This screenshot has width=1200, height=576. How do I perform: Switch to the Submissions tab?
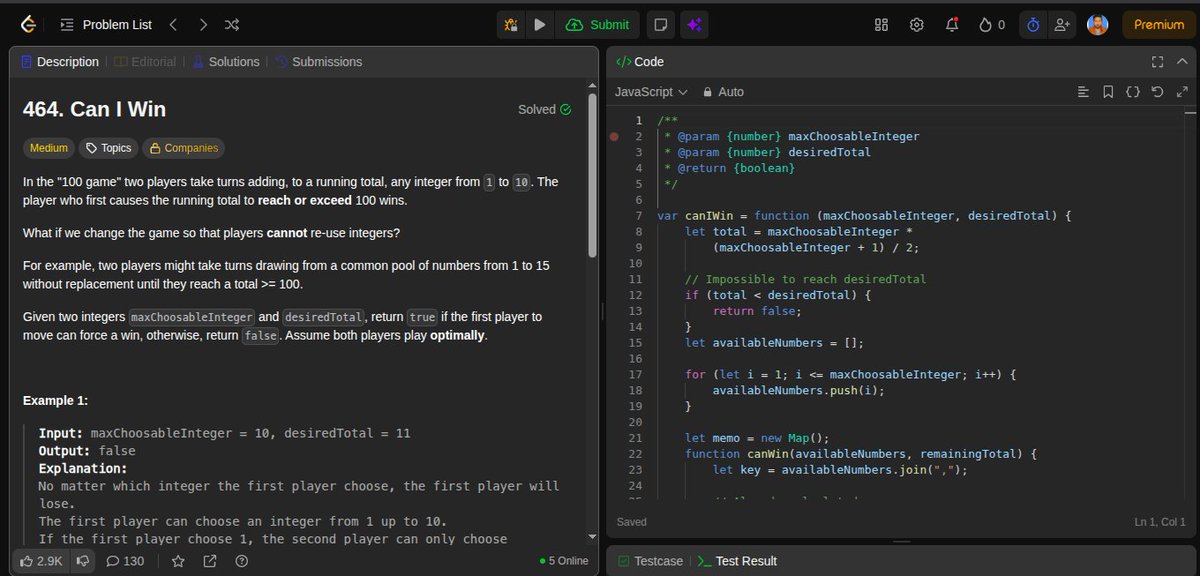[318, 62]
